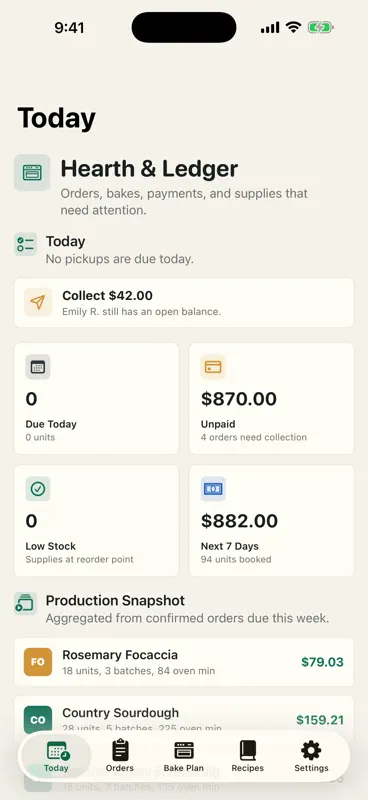This screenshot has height=800, width=368.
Task: Open the Bake Plan tab
Action: point(184,756)
